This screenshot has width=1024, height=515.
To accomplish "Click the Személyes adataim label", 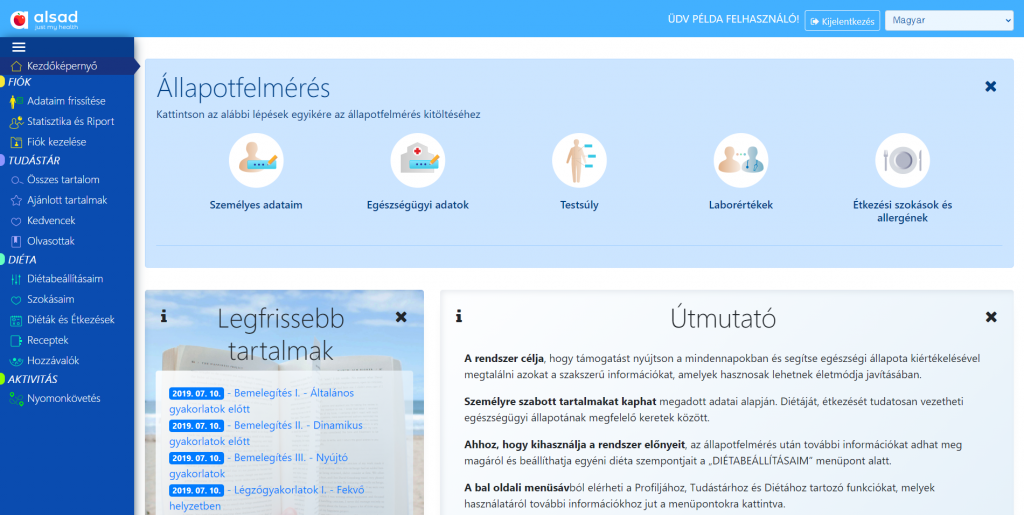I will point(256,205).
